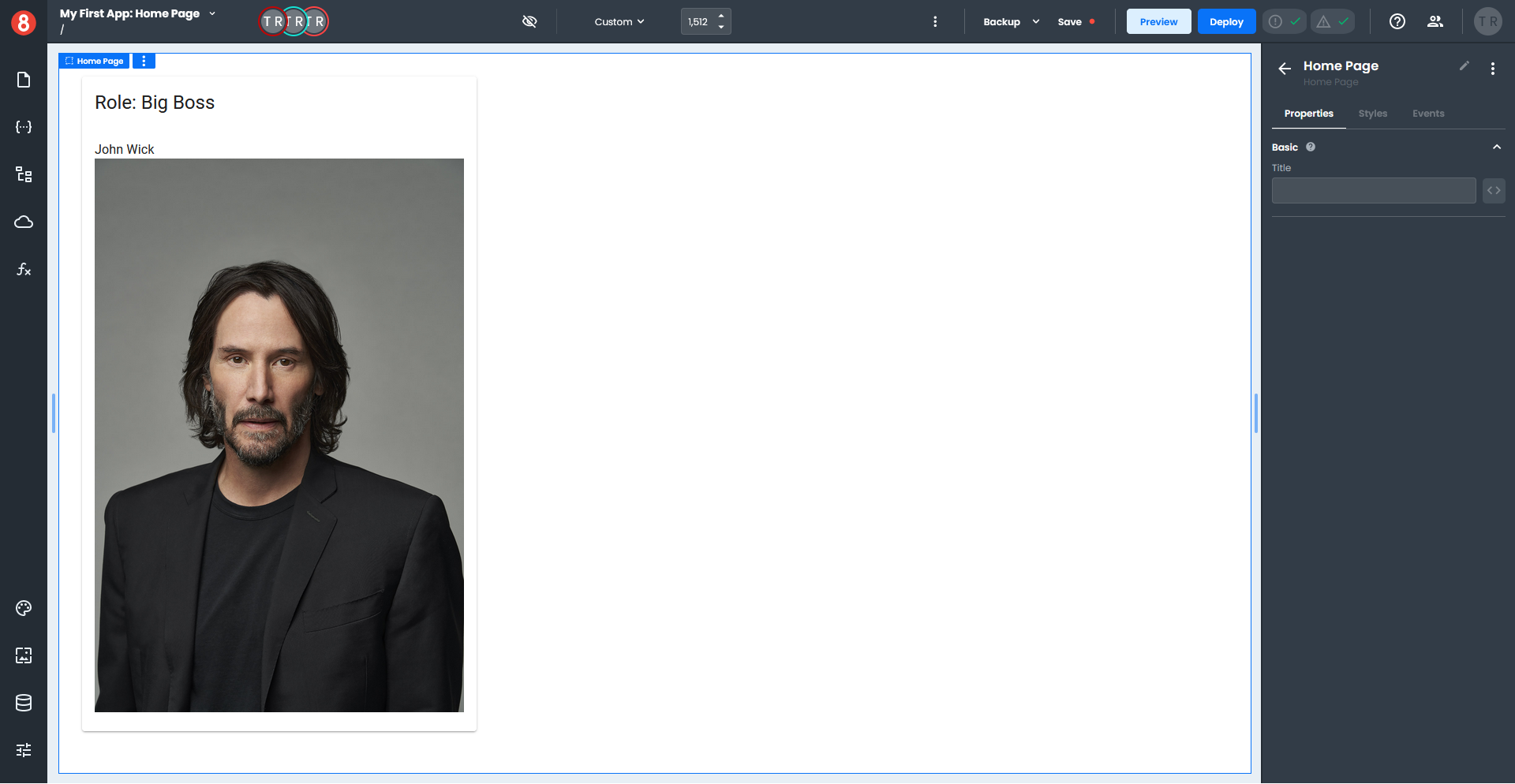This screenshot has height=784, width=1515.
Task: Click the Preview button
Action: [1158, 22]
